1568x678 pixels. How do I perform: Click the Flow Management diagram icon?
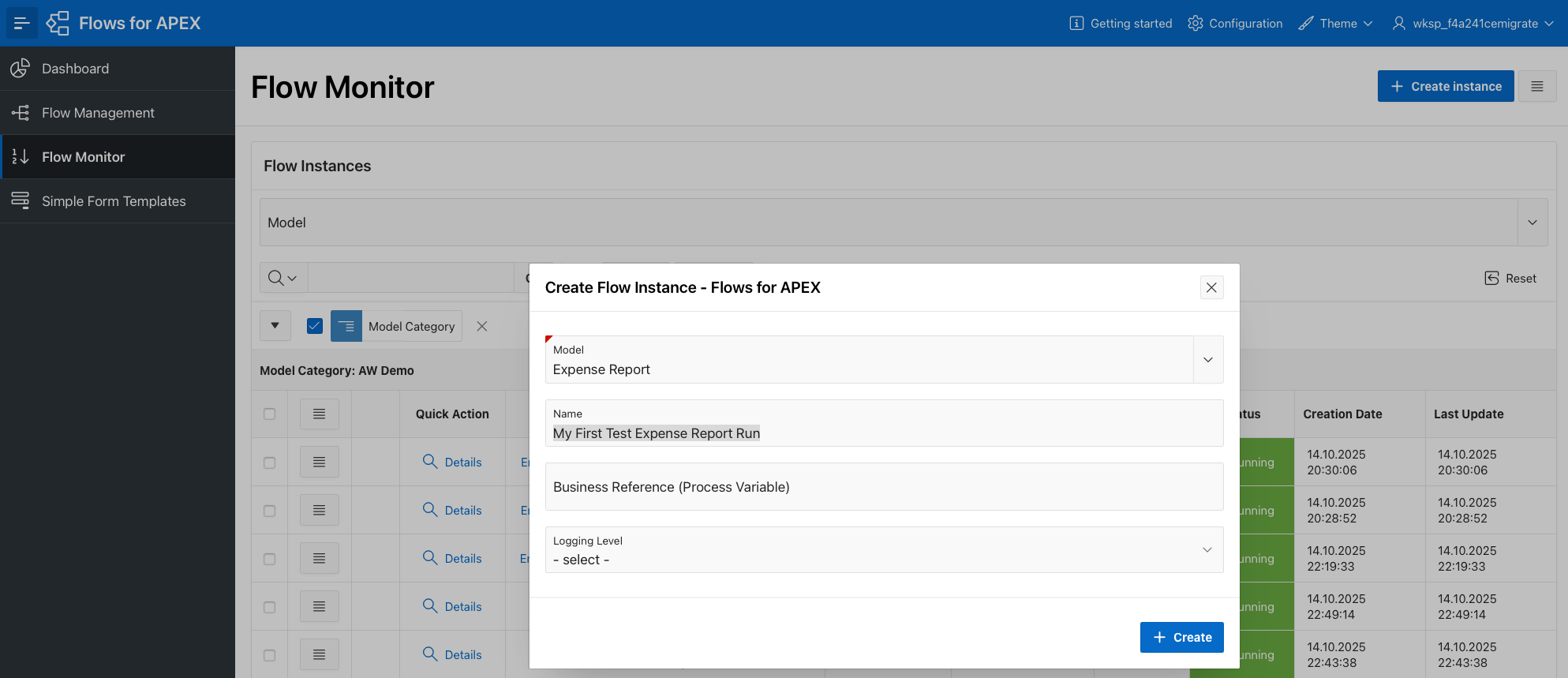(x=21, y=113)
